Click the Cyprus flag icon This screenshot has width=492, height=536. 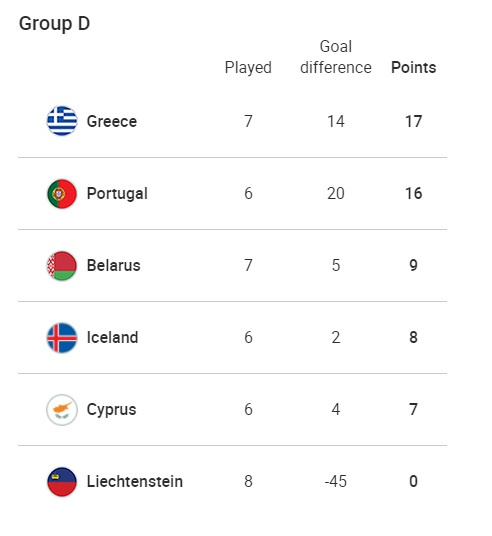point(62,410)
